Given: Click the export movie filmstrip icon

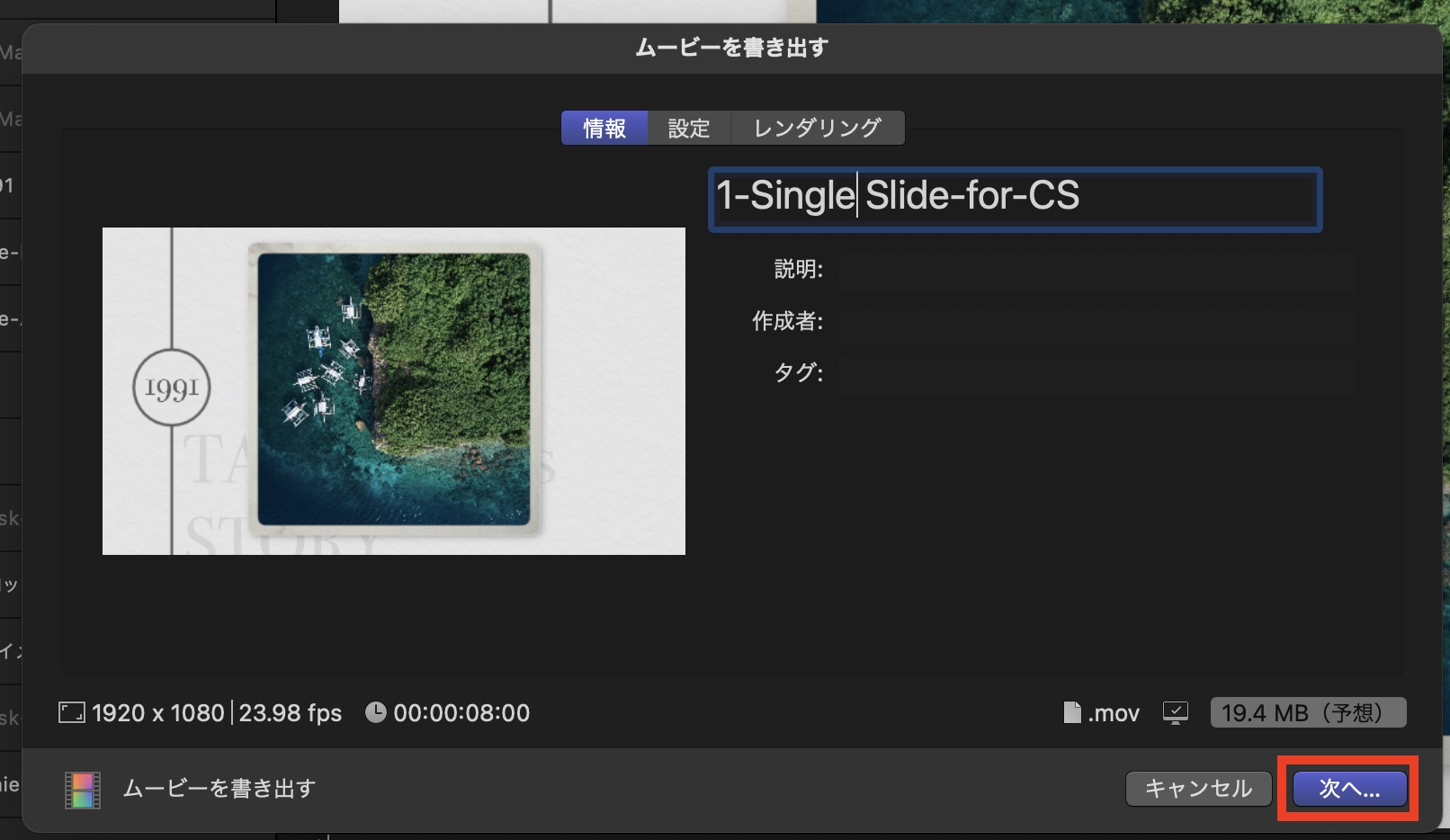Looking at the screenshot, I should 82,790.
